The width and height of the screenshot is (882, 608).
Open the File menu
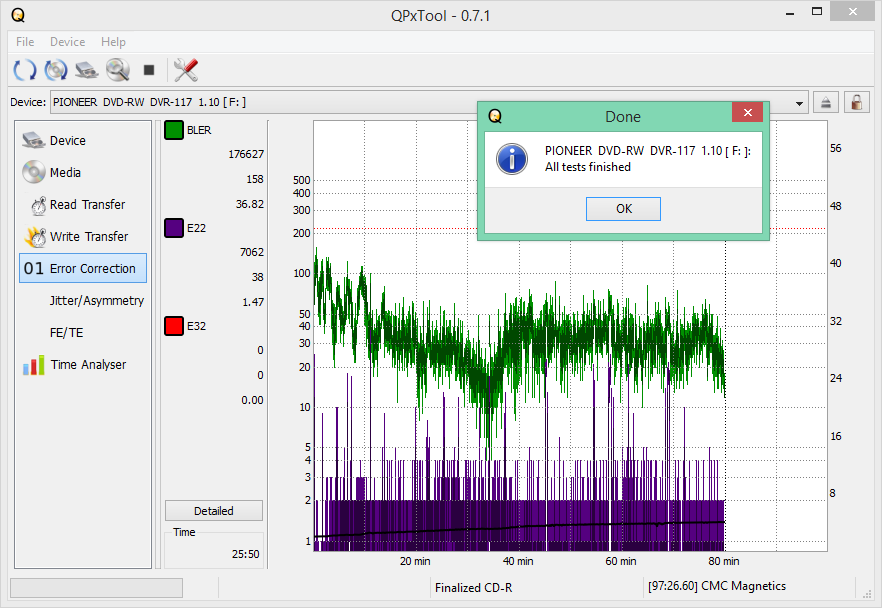(25, 42)
